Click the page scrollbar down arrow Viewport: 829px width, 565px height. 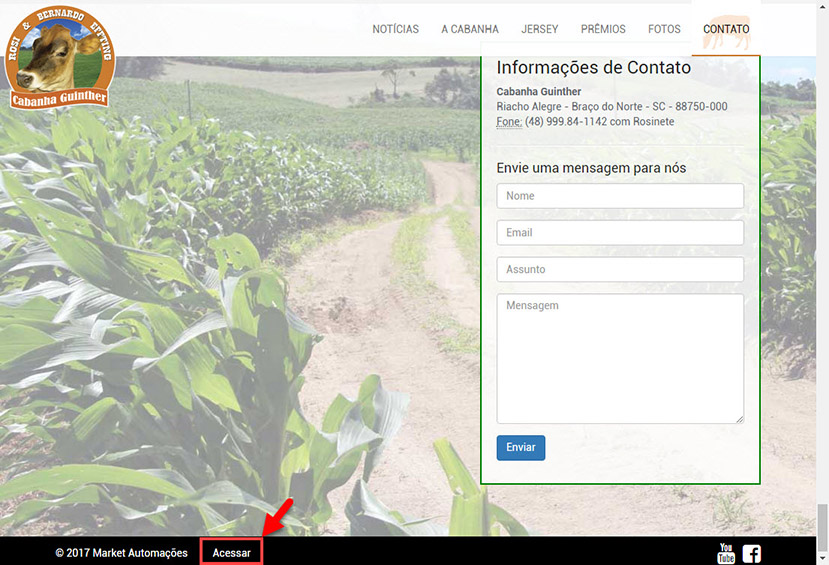[822, 558]
